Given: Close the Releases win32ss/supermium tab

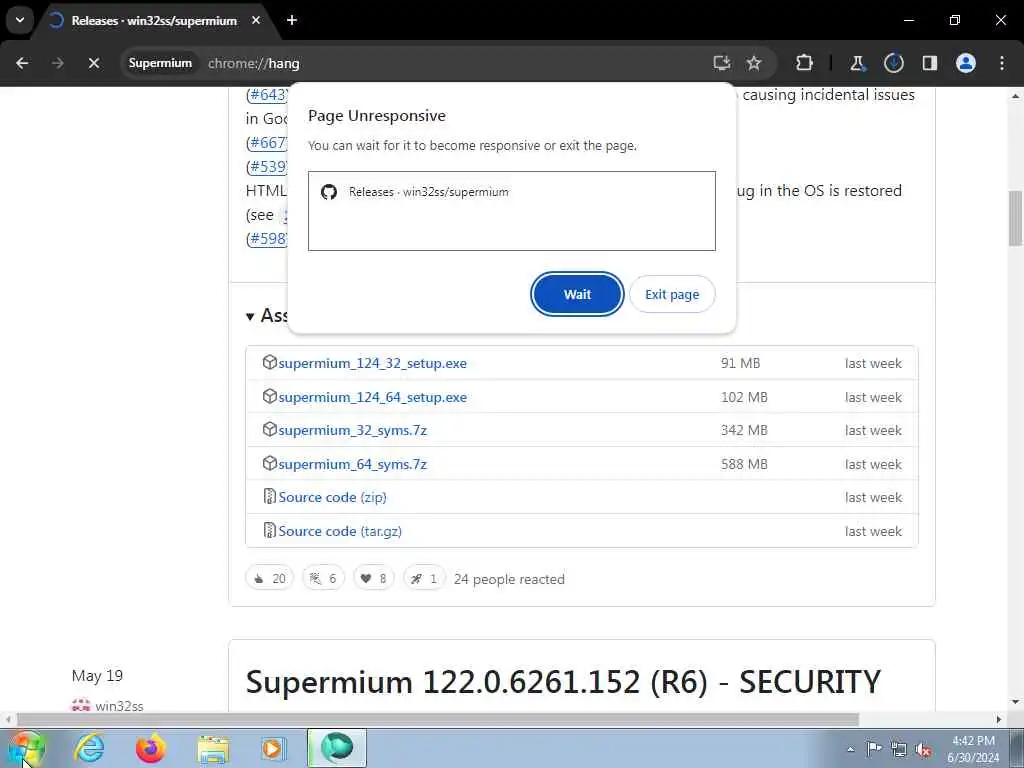Looking at the screenshot, I should pos(256,20).
